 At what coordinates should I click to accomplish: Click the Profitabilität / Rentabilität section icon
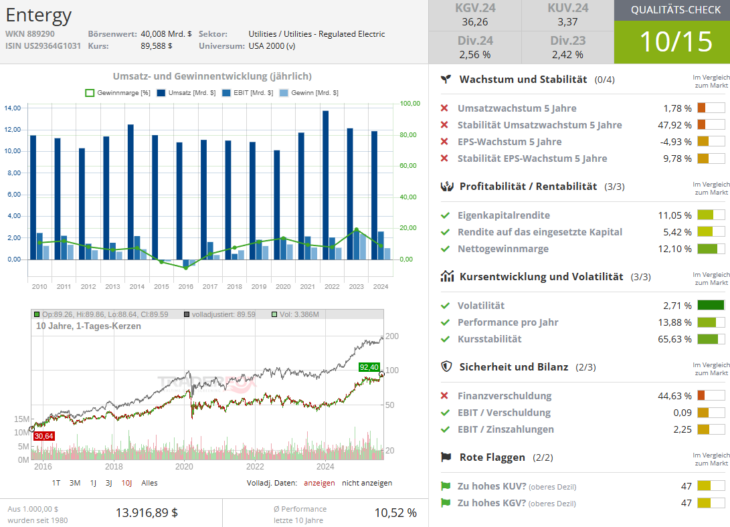coord(446,187)
